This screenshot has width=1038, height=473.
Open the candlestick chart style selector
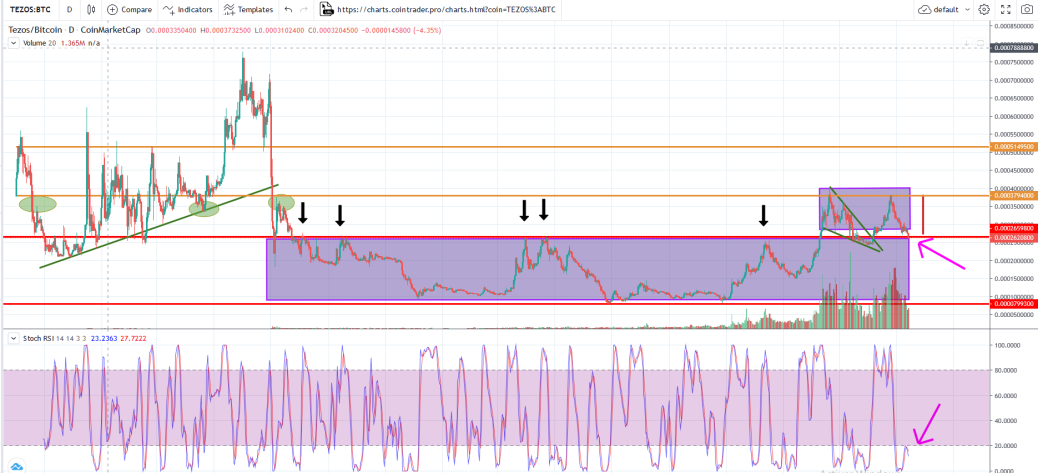tap(91, 10)
